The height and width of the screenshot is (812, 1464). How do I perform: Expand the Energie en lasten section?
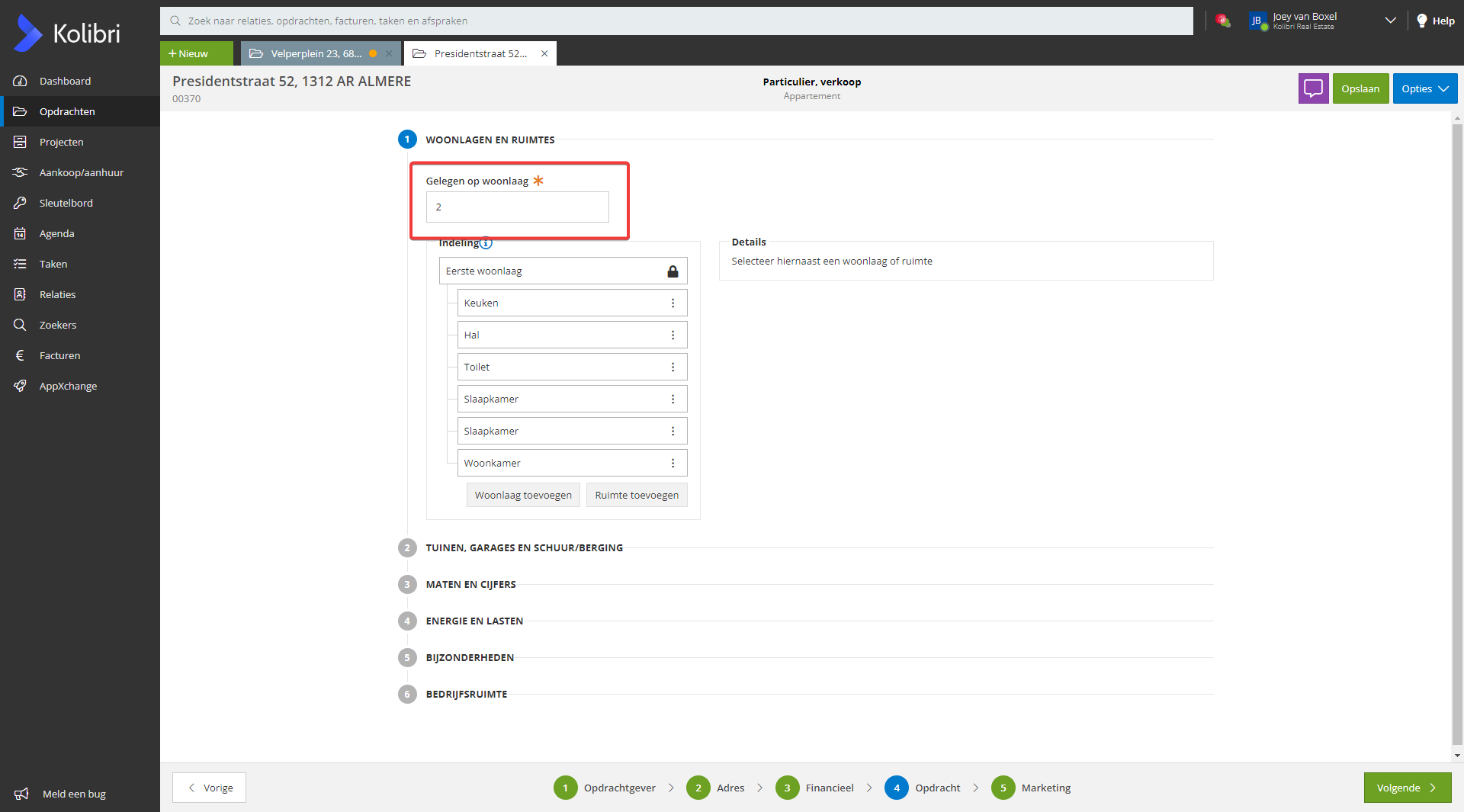point(474,621)
